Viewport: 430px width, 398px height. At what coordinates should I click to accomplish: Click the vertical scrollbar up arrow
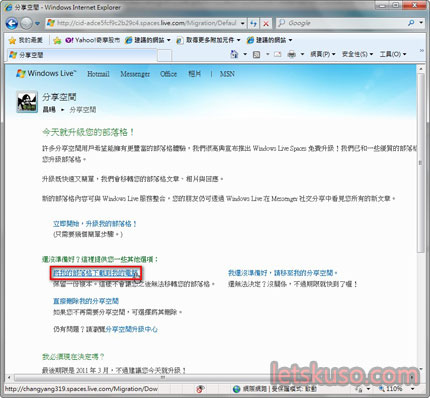421,69
